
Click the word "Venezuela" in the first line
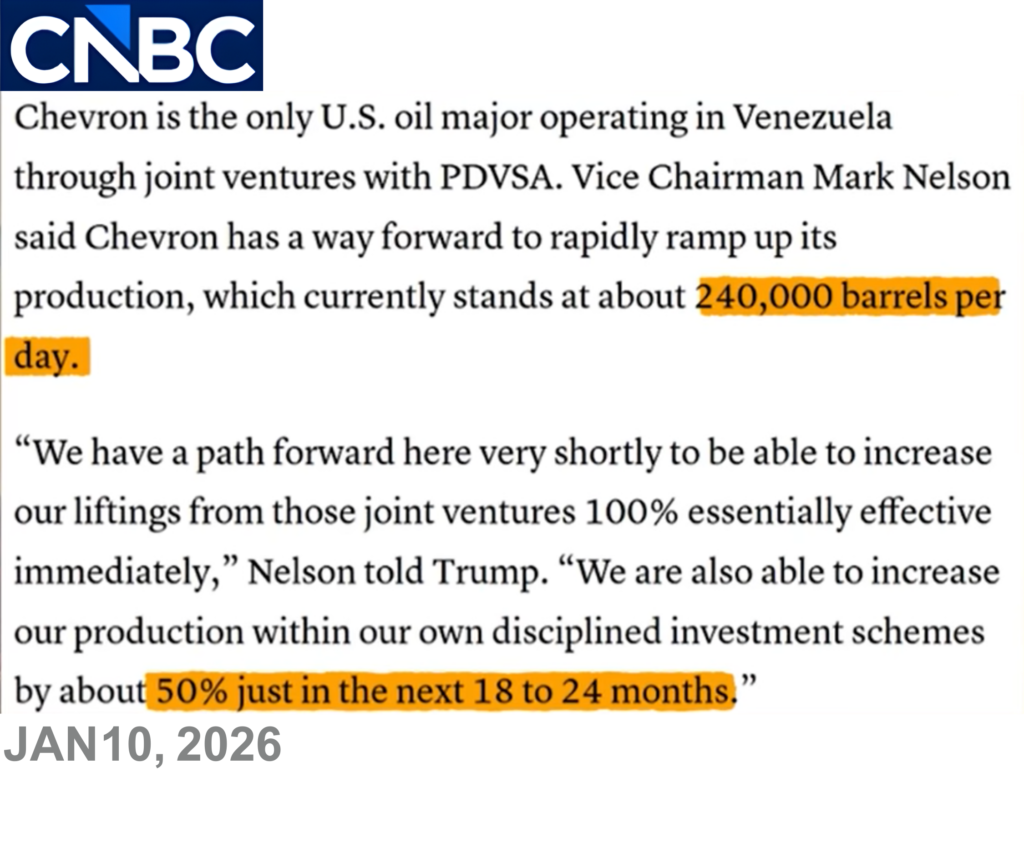pos(812,118)
